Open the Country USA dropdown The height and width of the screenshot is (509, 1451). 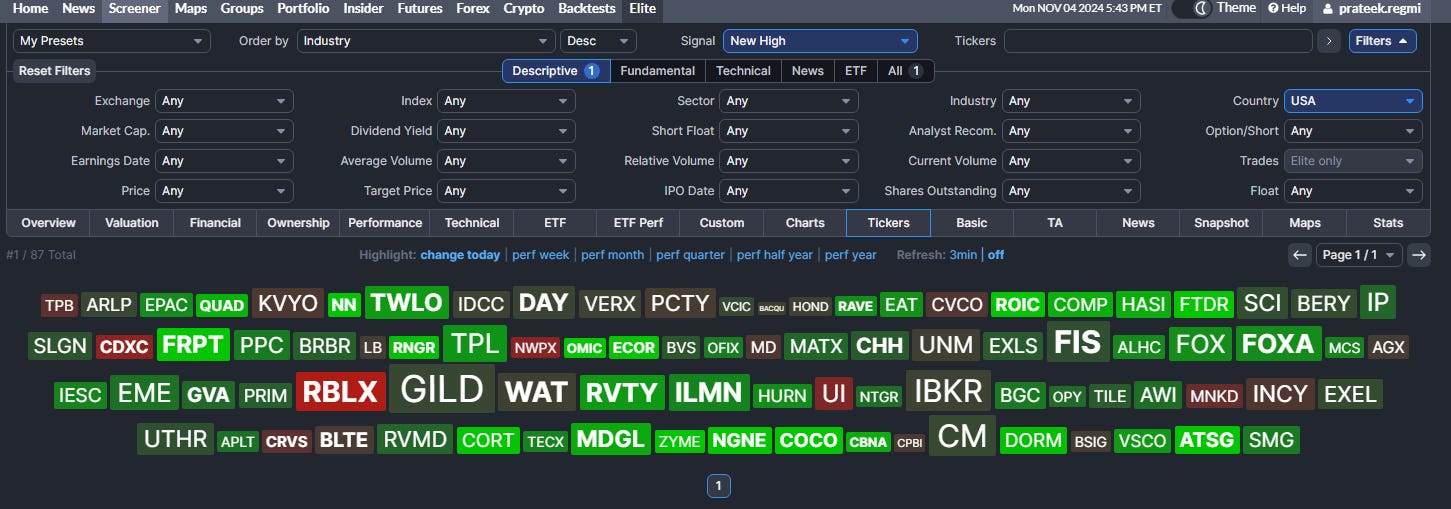click(1353, 101)
